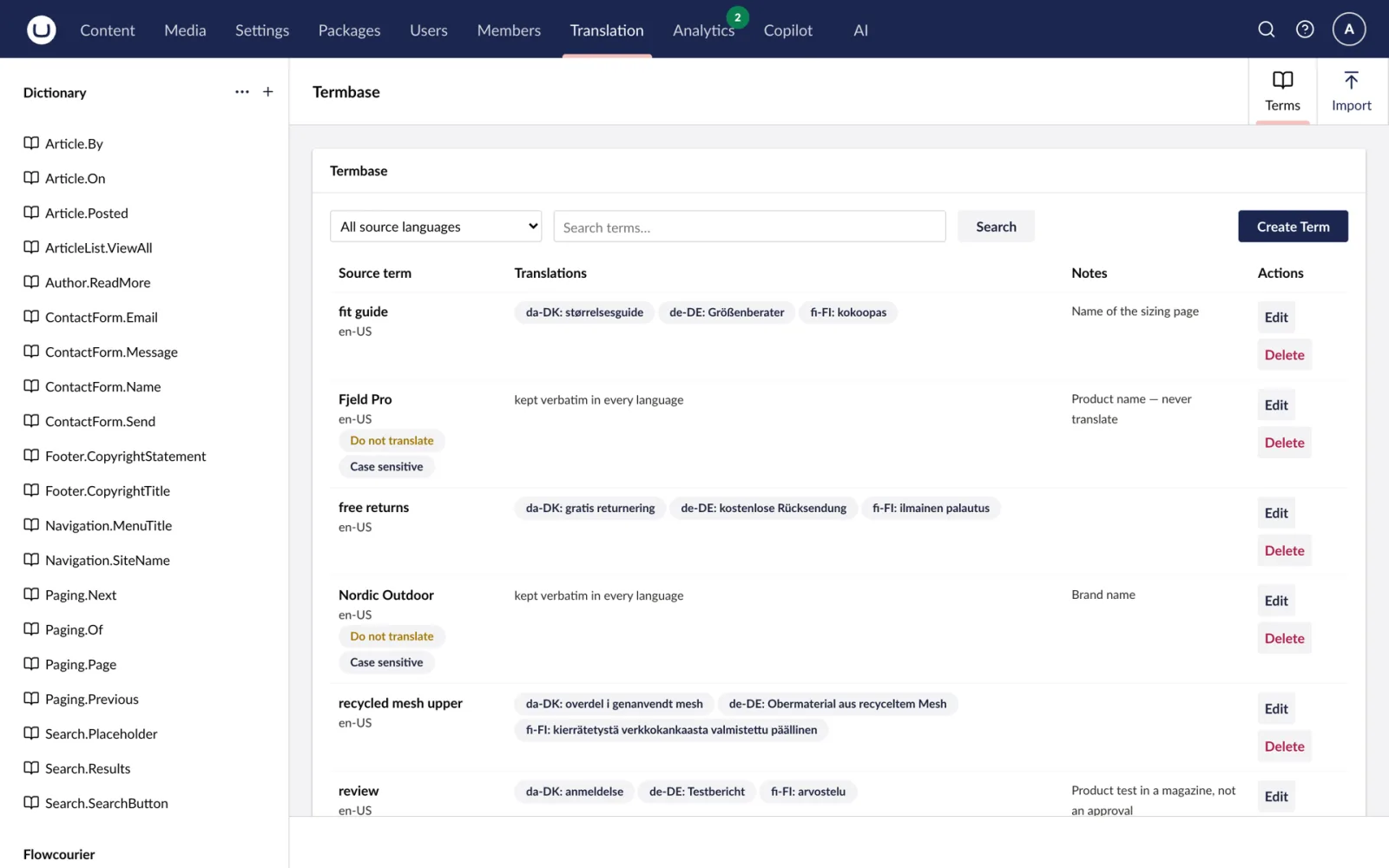Click the Search button
This screenshot has width=1389, height=868.
(996, 227)
